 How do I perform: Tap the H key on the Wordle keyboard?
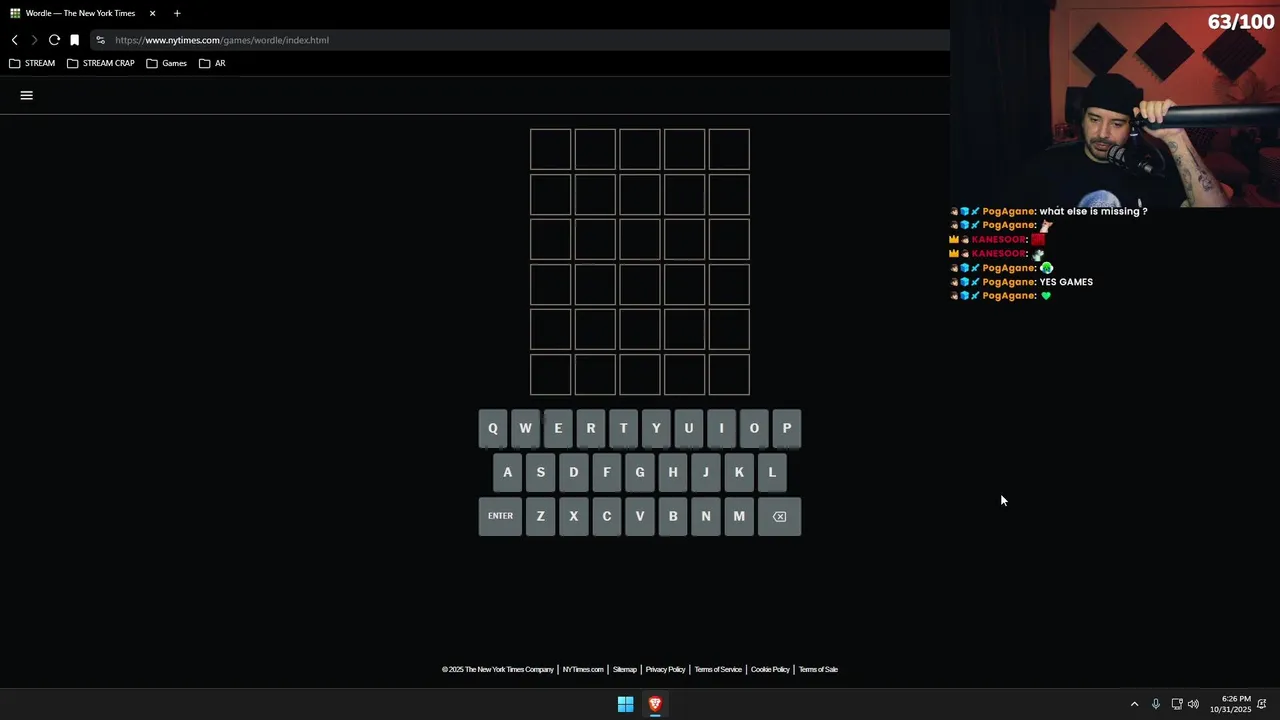pyautogui.click(x=673, y=472)
